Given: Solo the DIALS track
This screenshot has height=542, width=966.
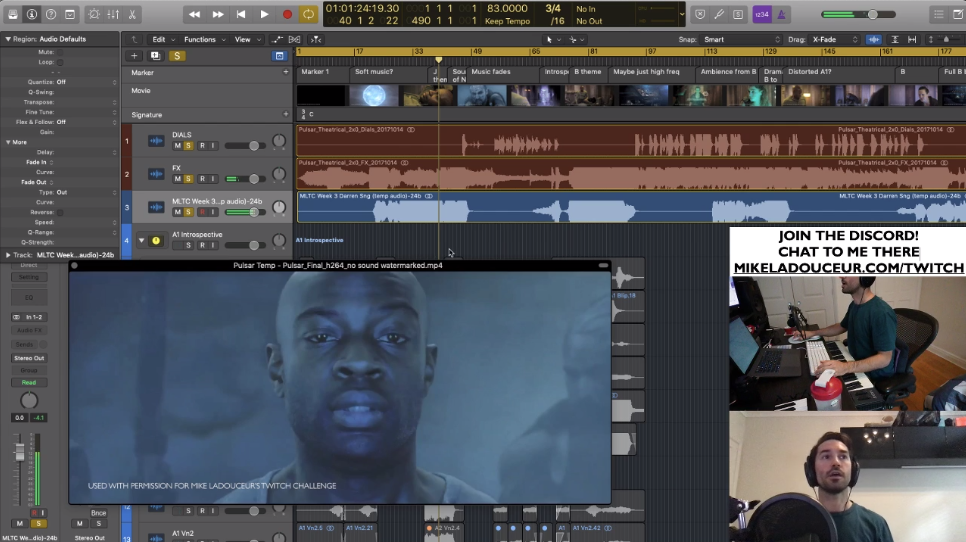Looking at the screenshot, I should tap(189, 146).
